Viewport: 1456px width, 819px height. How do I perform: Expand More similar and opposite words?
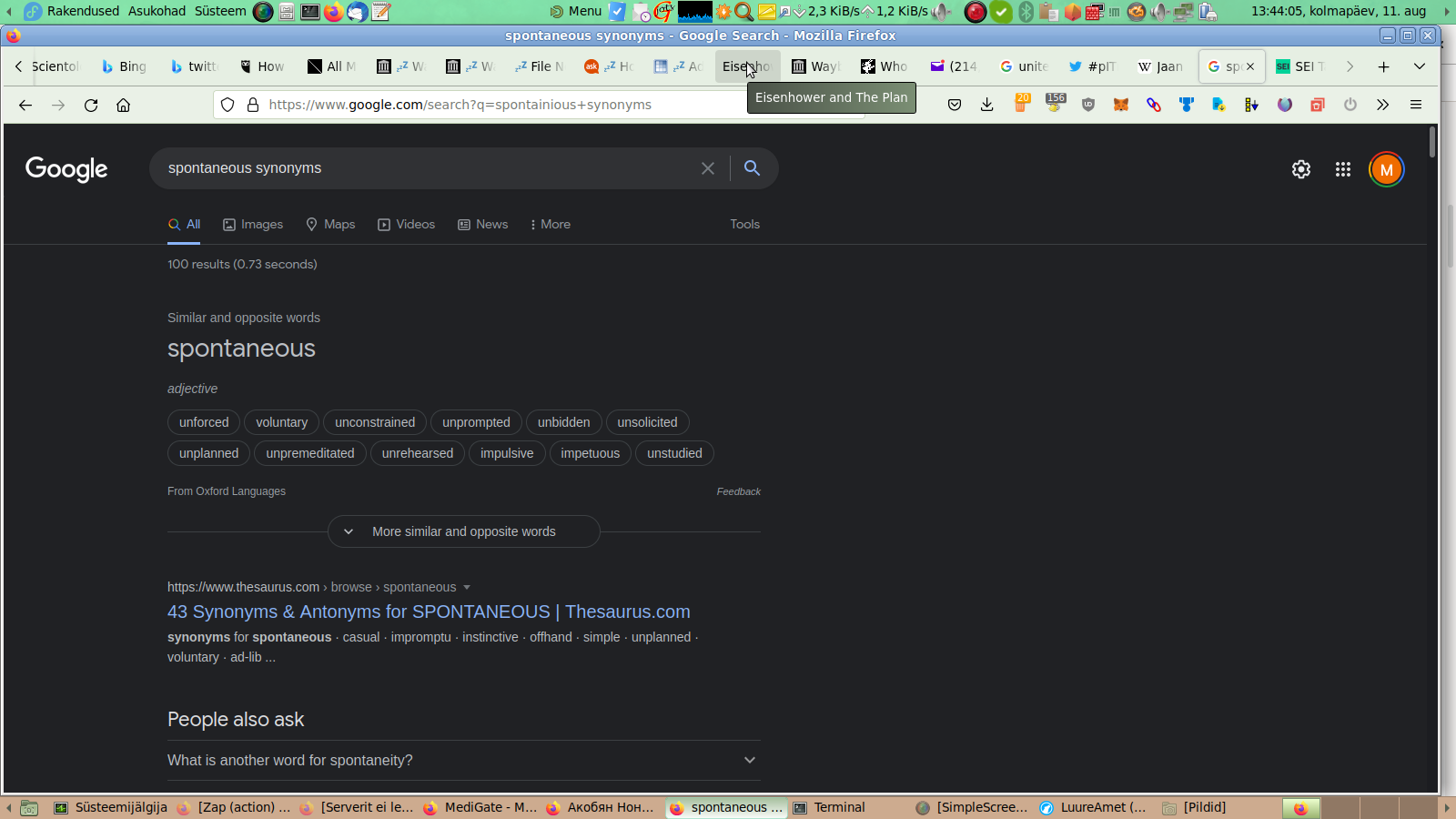(464, 531)
